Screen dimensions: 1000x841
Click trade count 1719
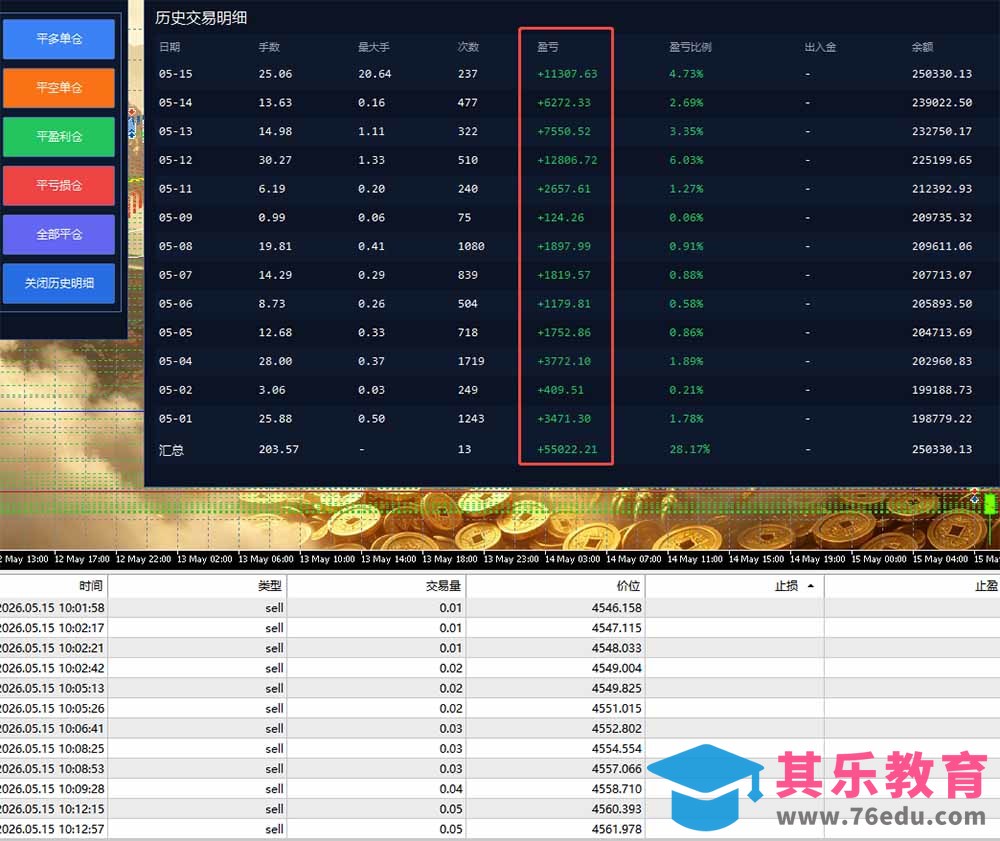coord(471,361)
